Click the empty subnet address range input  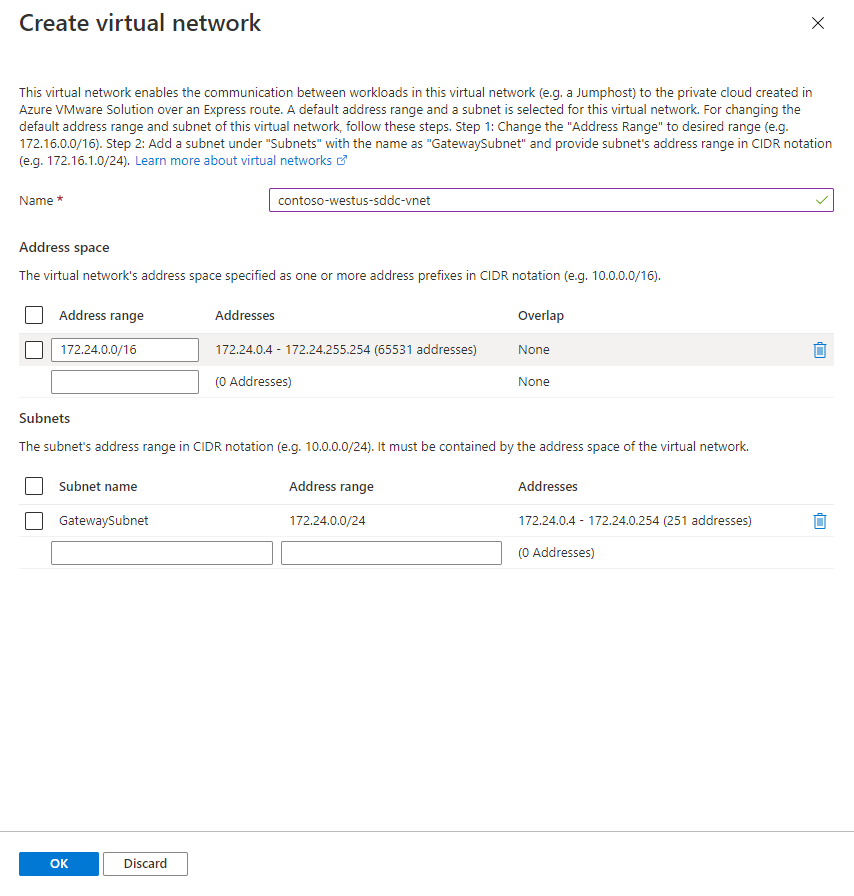[391, 552]
